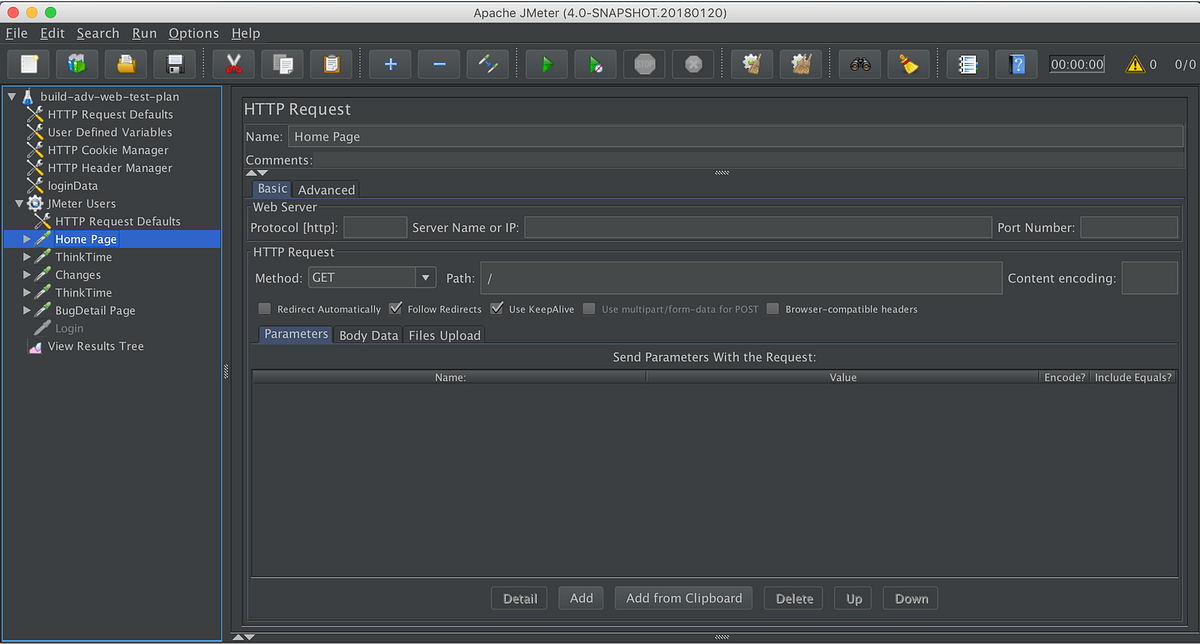Open the Search menu
The image size is (1200, 644).
[x=97, y=33]
